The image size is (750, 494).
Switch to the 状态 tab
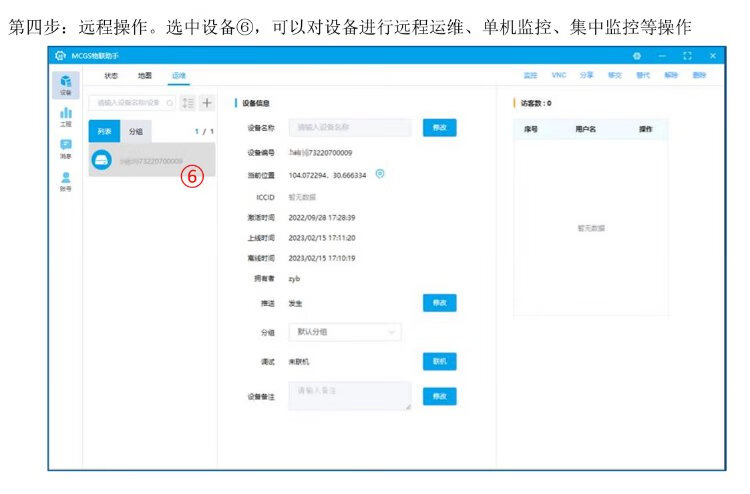(x=111, y=75)
